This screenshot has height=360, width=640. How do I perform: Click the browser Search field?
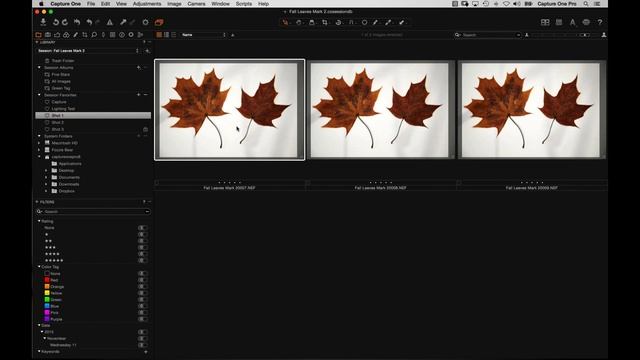pos(488,35)
